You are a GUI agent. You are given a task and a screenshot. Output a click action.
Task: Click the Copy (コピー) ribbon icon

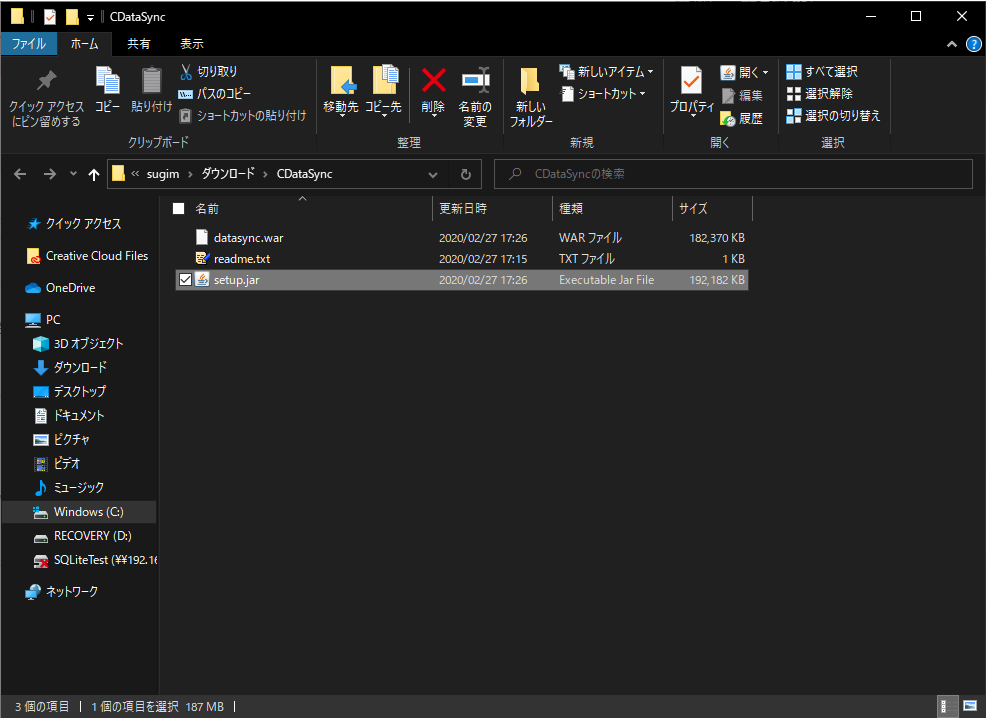tap(108, 89)
